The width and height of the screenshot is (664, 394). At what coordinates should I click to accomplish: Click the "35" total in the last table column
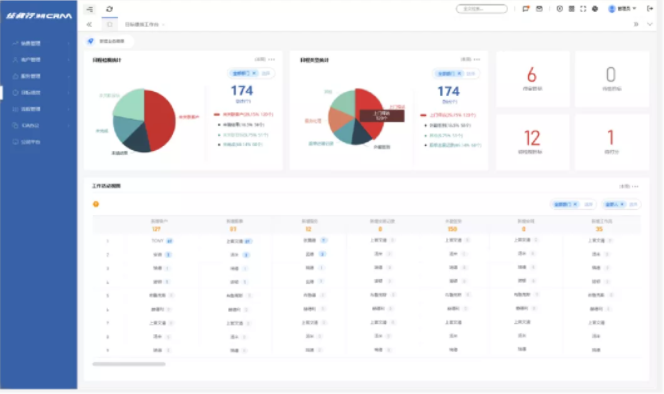[599, 229]
